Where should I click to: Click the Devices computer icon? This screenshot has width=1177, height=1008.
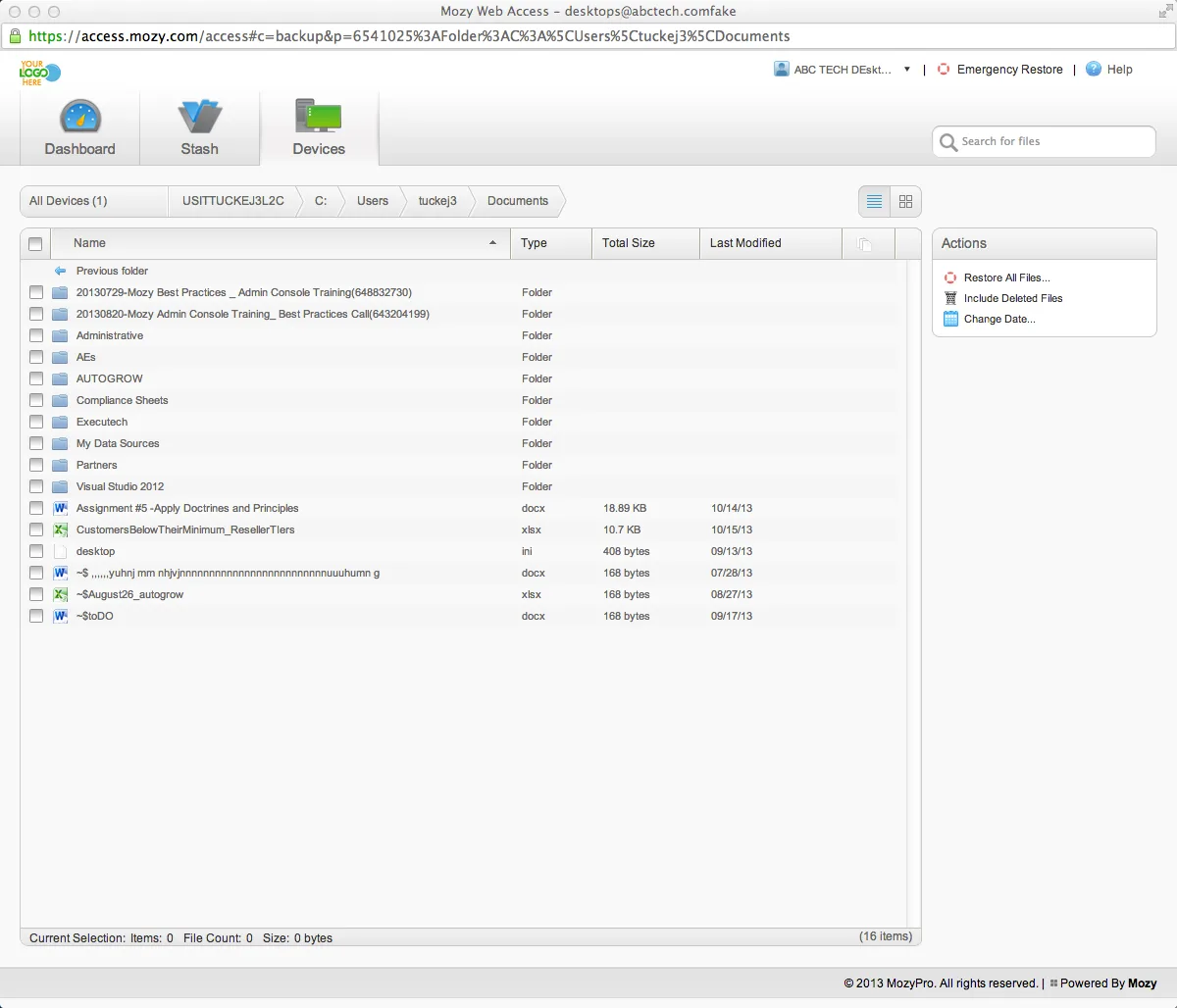click(319, 117)
